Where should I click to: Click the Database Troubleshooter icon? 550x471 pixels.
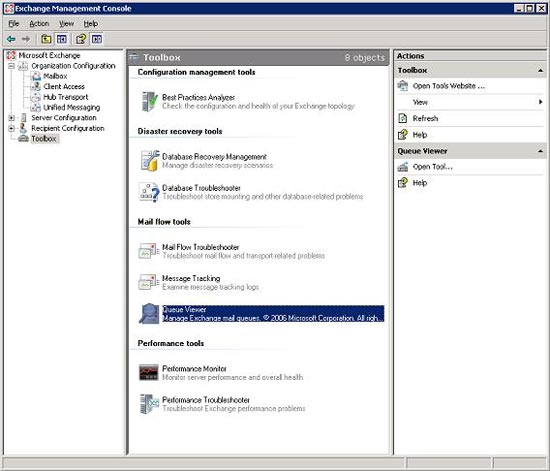(x=149, y=192)
